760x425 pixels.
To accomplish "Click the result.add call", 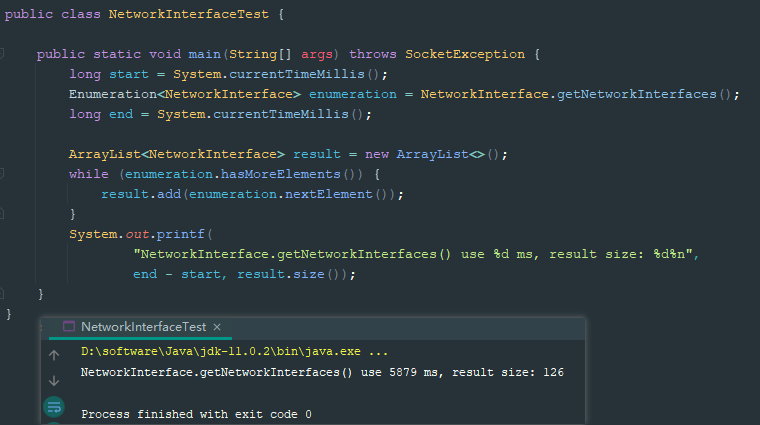I will point(141,194).
